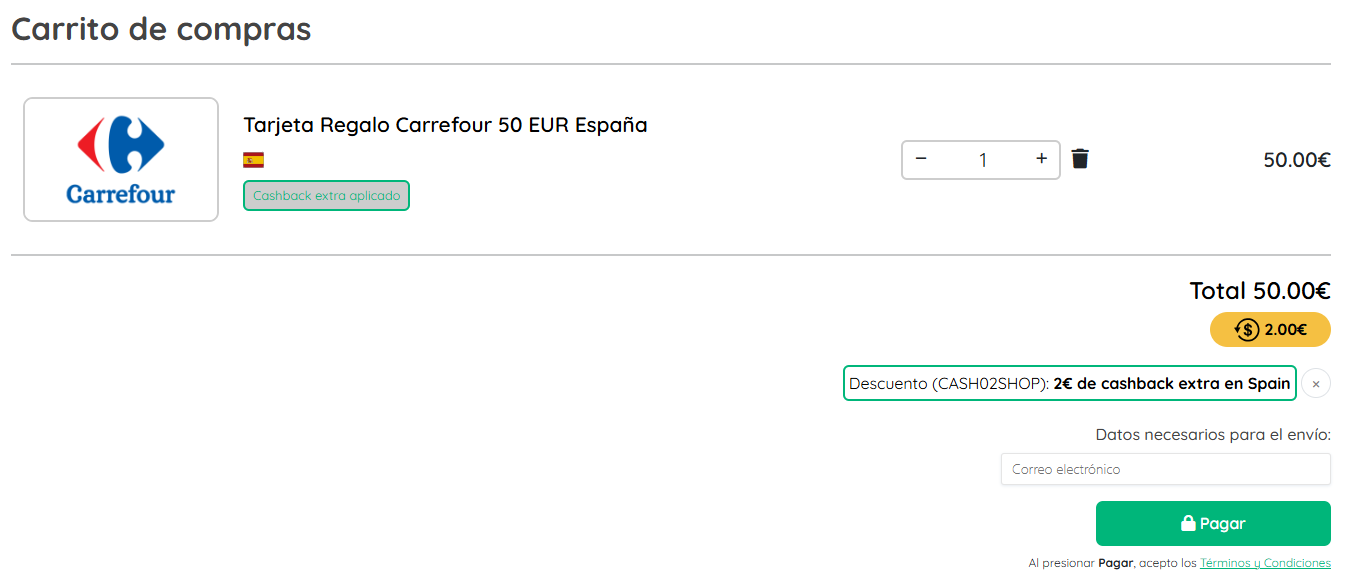1357x587 pixels.
Task: Click the "Cashback extra aplicado" badge
Action: pos(326,196)
